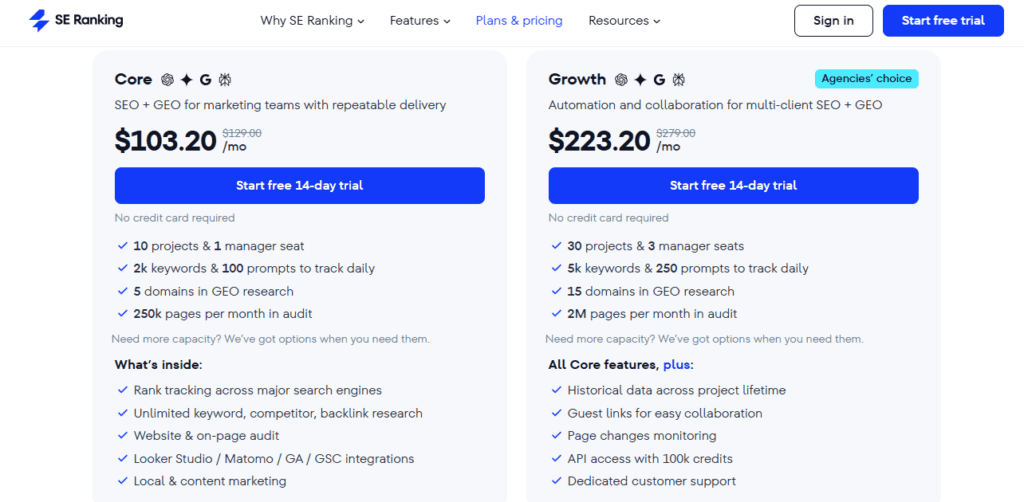The width and height of the screenshot is (1024, 502).
Task: Click the ChatGPT icon beside Growth plan
Action: coord(621,80)
